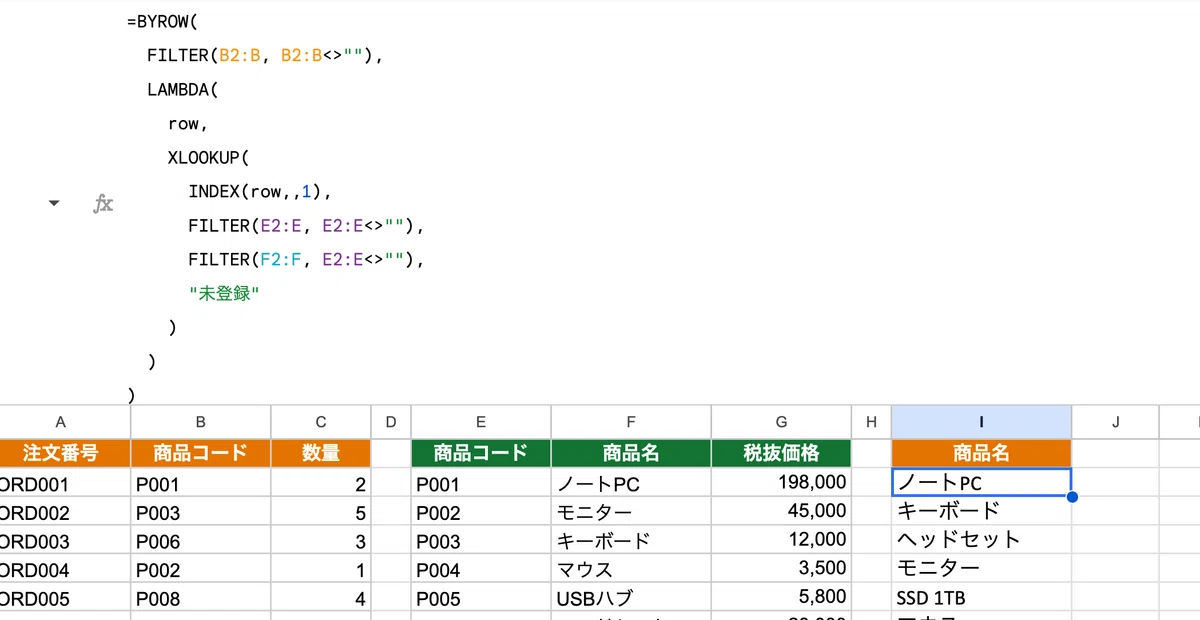Select column G header
Image resolution: width=1200 pixels, height=620 pixels.
coord(781,423)
